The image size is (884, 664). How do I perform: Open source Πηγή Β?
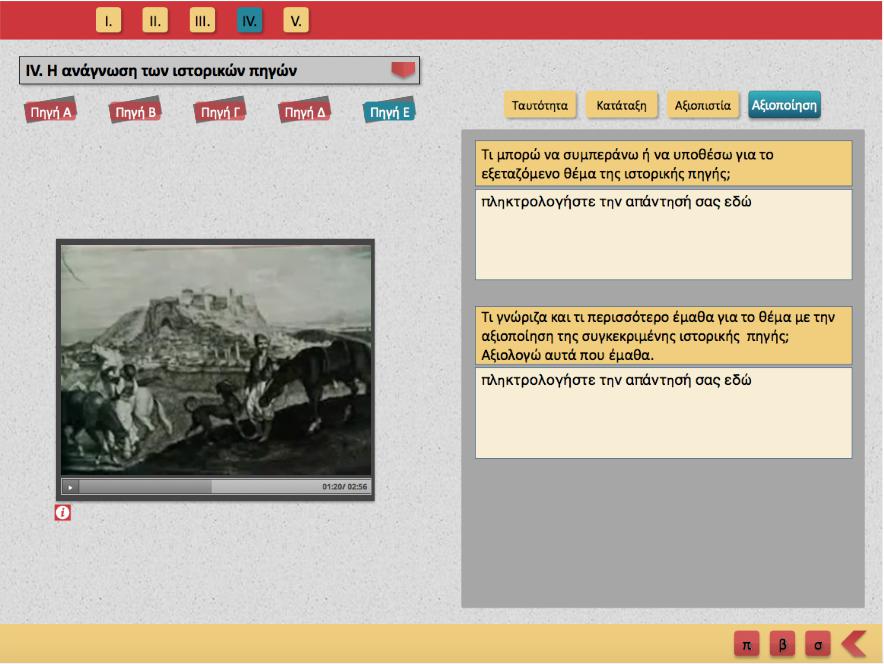[x=135, y=112]
